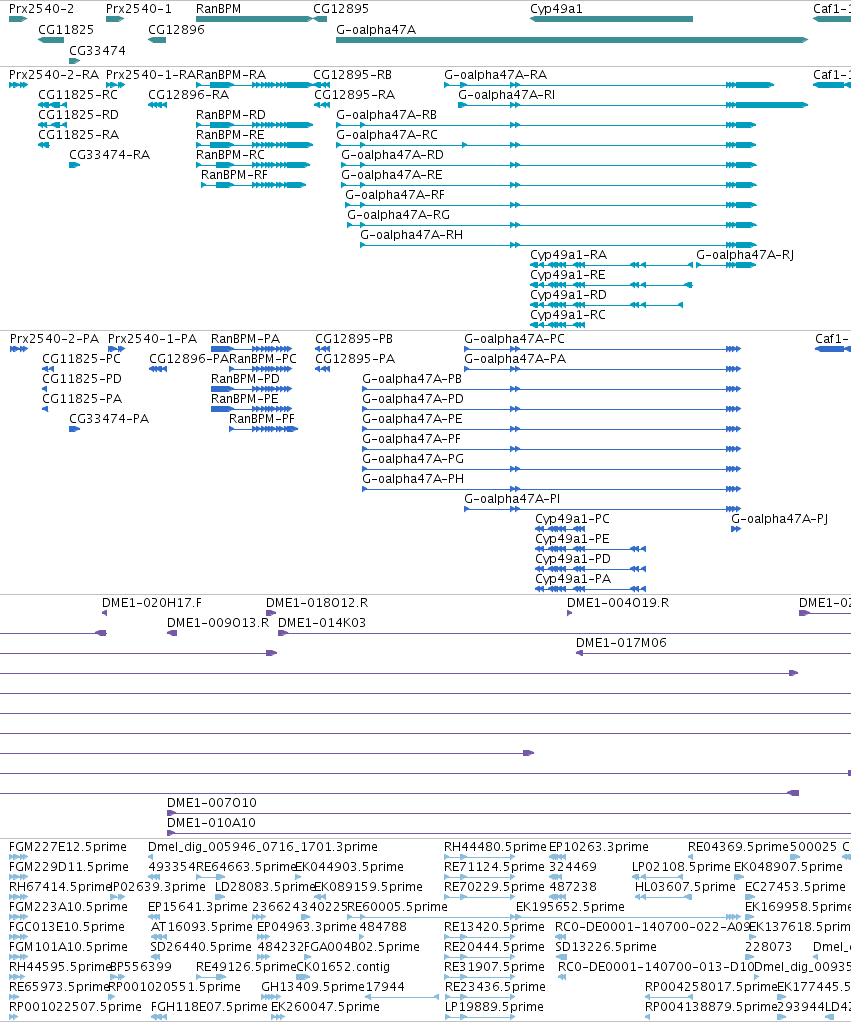Click transcript Cyp49a1-RD label
The image size is (851, 1022).
[x=569, y=295]
